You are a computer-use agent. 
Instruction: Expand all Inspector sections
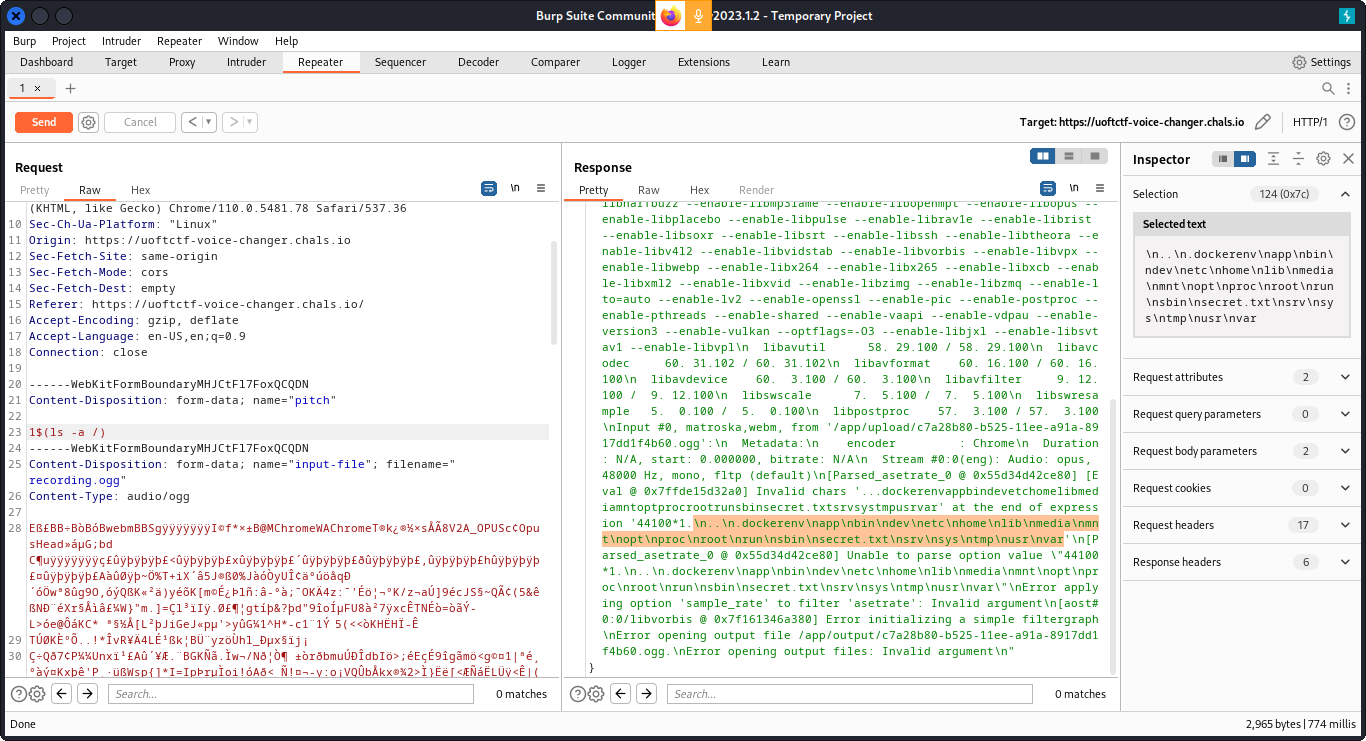1273,159
